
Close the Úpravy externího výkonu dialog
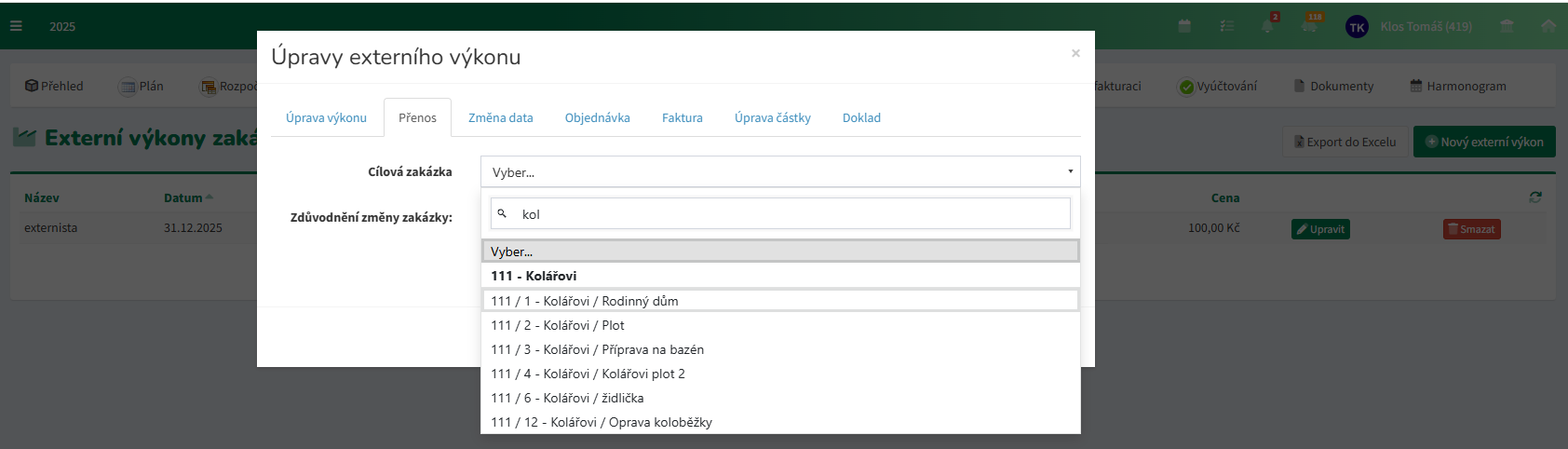tap(1075, 53)
